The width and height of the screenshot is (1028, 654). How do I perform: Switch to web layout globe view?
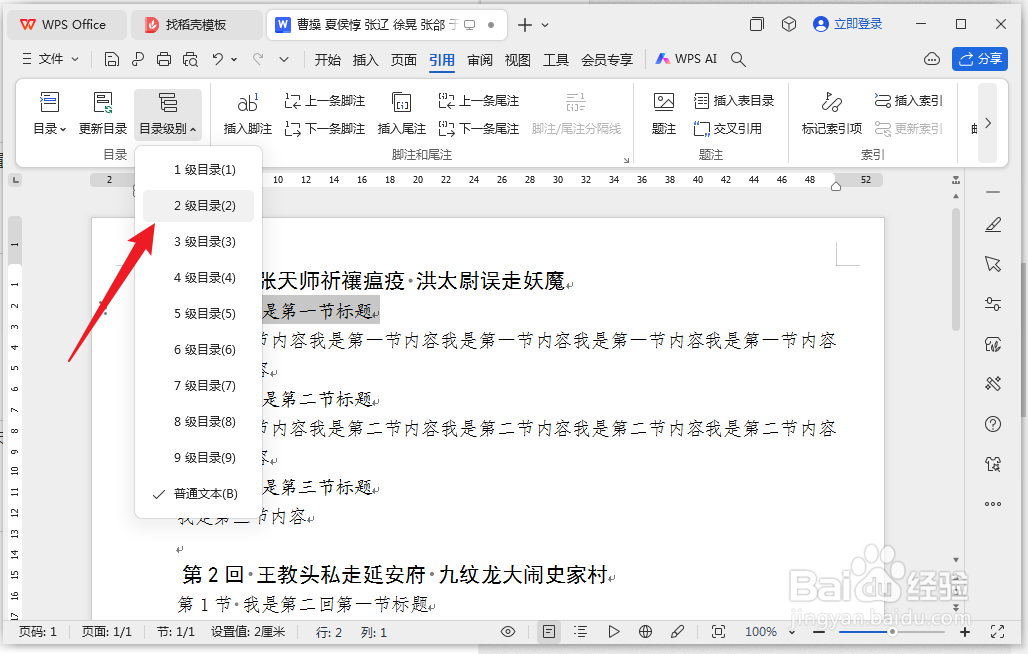pyautogui.click(x=645, y=632)
